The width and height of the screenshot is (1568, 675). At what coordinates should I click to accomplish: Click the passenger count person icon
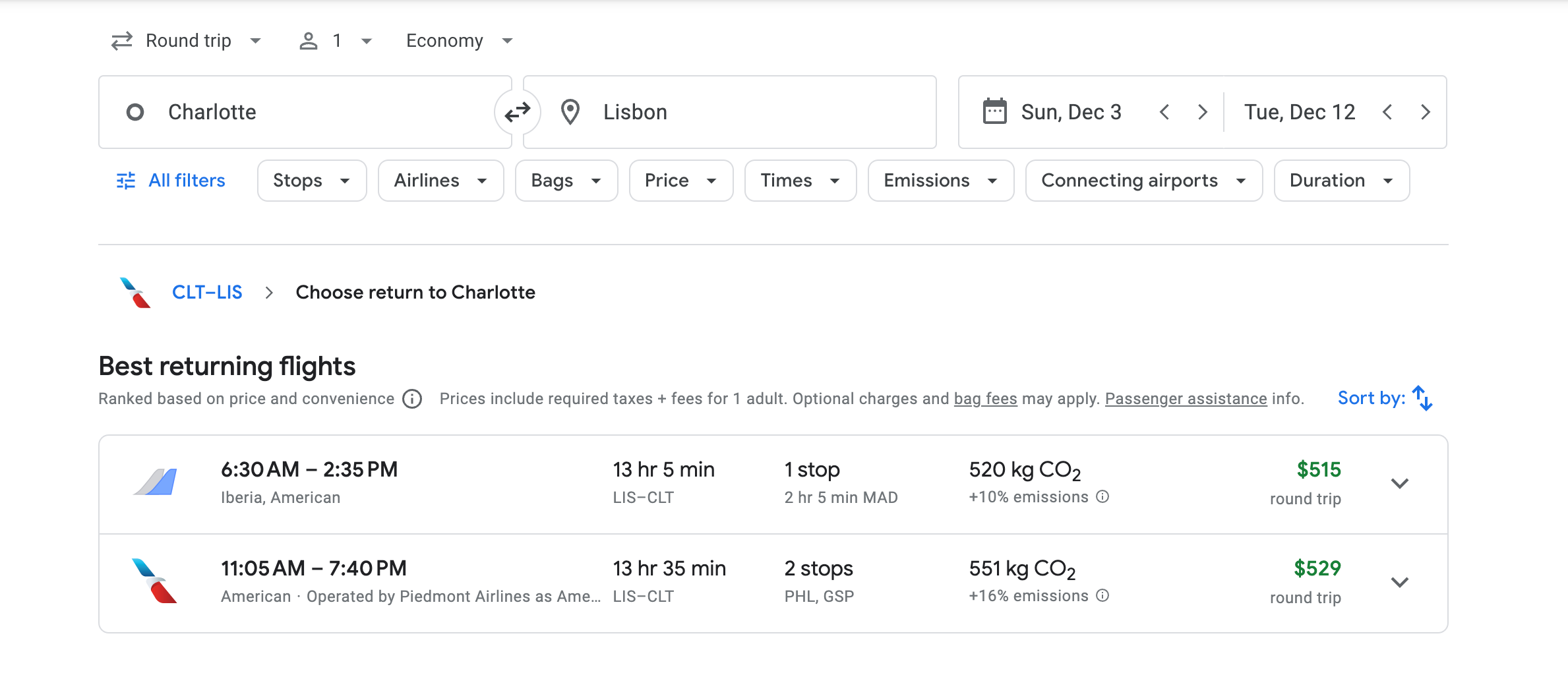[308, 40]
